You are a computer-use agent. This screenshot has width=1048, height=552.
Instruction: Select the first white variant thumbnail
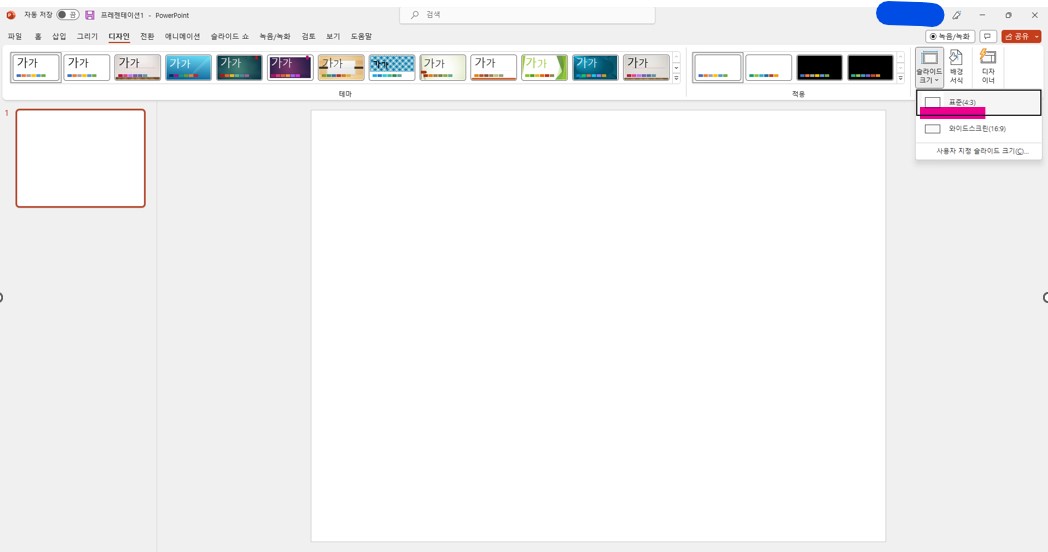point(717,67)
